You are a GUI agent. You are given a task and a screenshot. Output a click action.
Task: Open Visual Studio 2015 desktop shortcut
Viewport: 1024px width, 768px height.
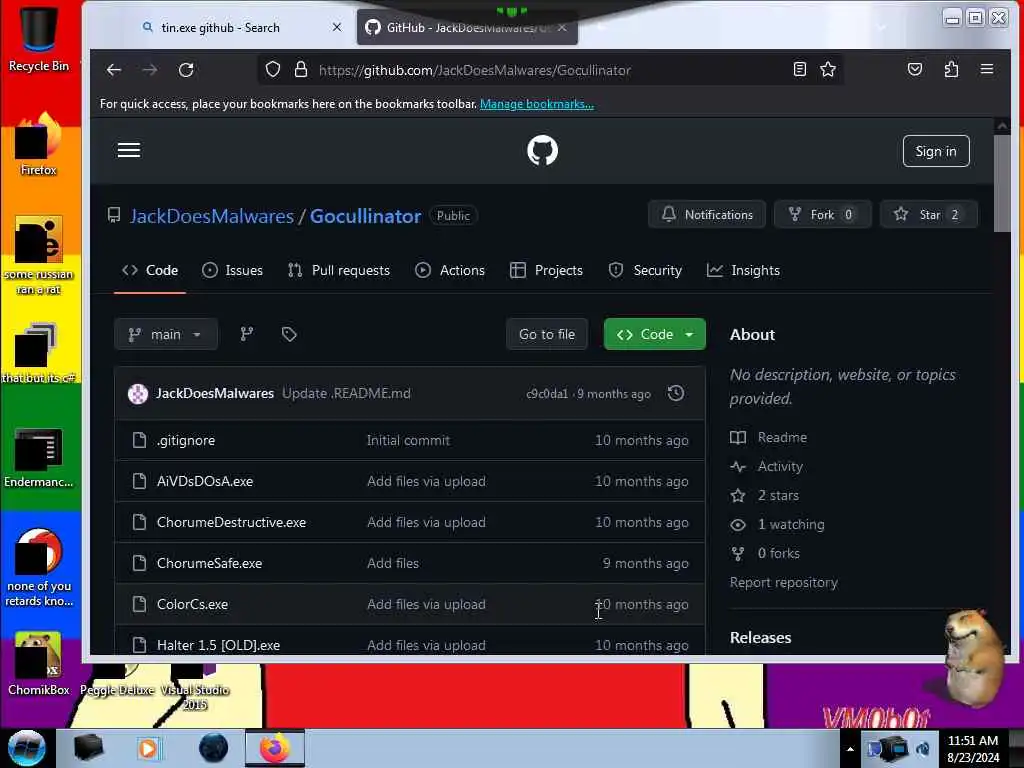[x=195, y=688]
